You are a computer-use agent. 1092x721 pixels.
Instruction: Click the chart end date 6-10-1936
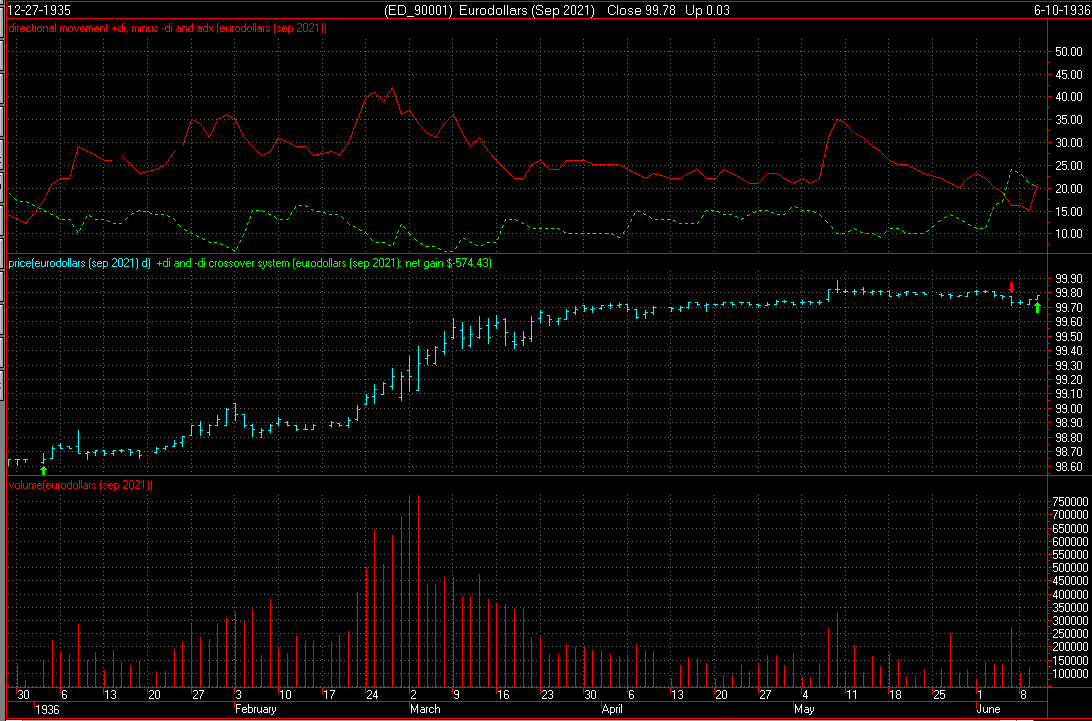tap(1060, 10)
